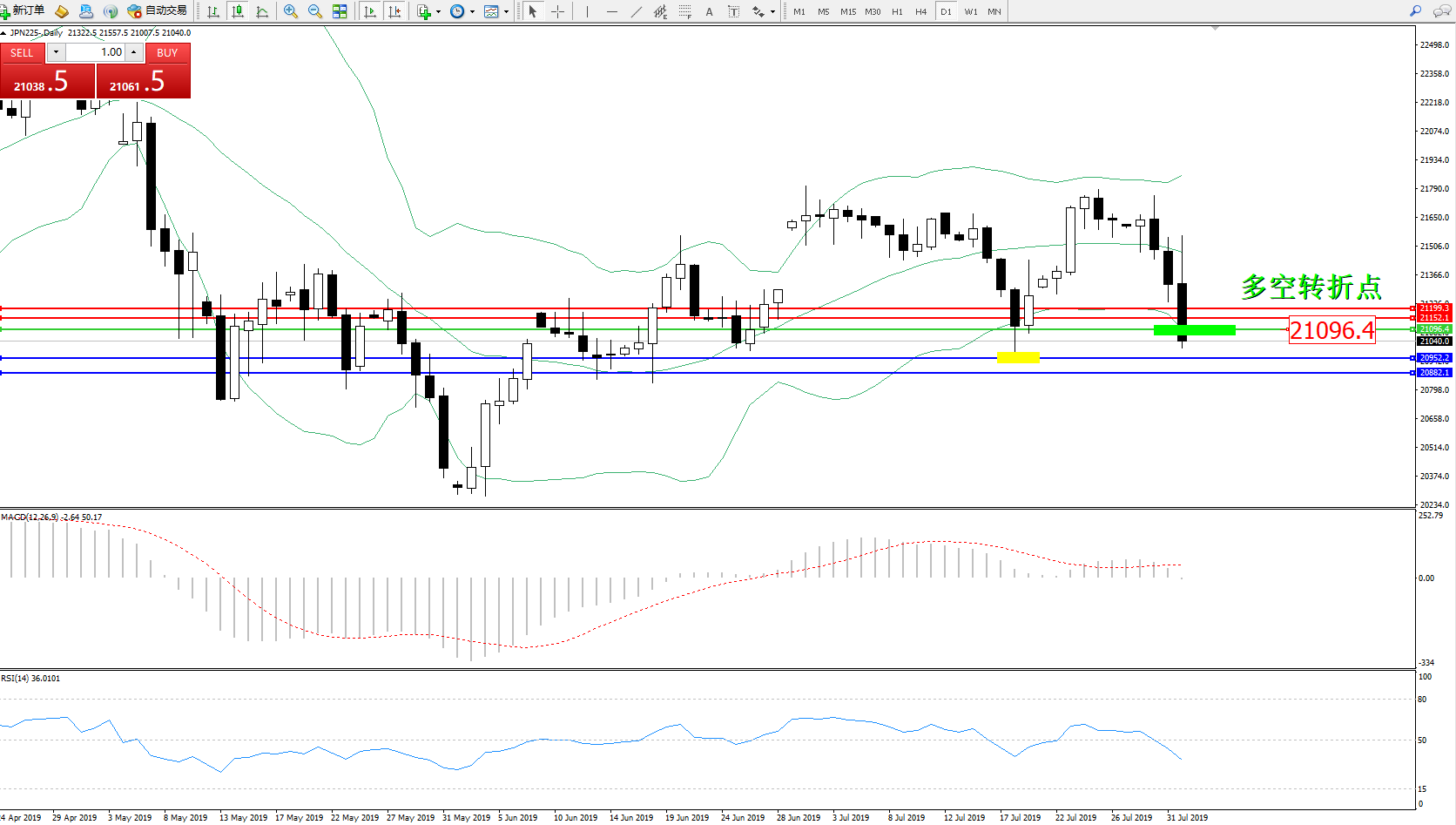The image size is (1456, 825).
Task: Click the tile windows icon
Action: click(x=340, y=11)
